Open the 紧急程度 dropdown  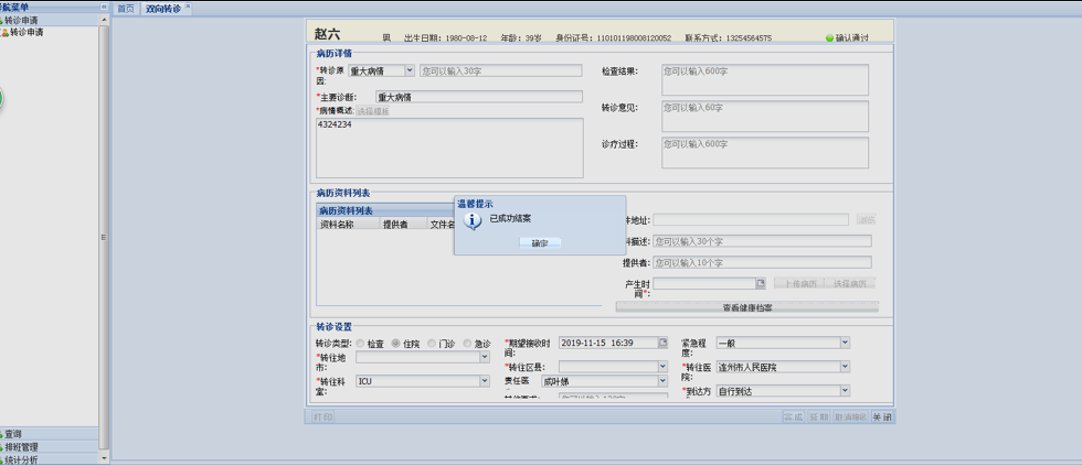pos(844,343)
